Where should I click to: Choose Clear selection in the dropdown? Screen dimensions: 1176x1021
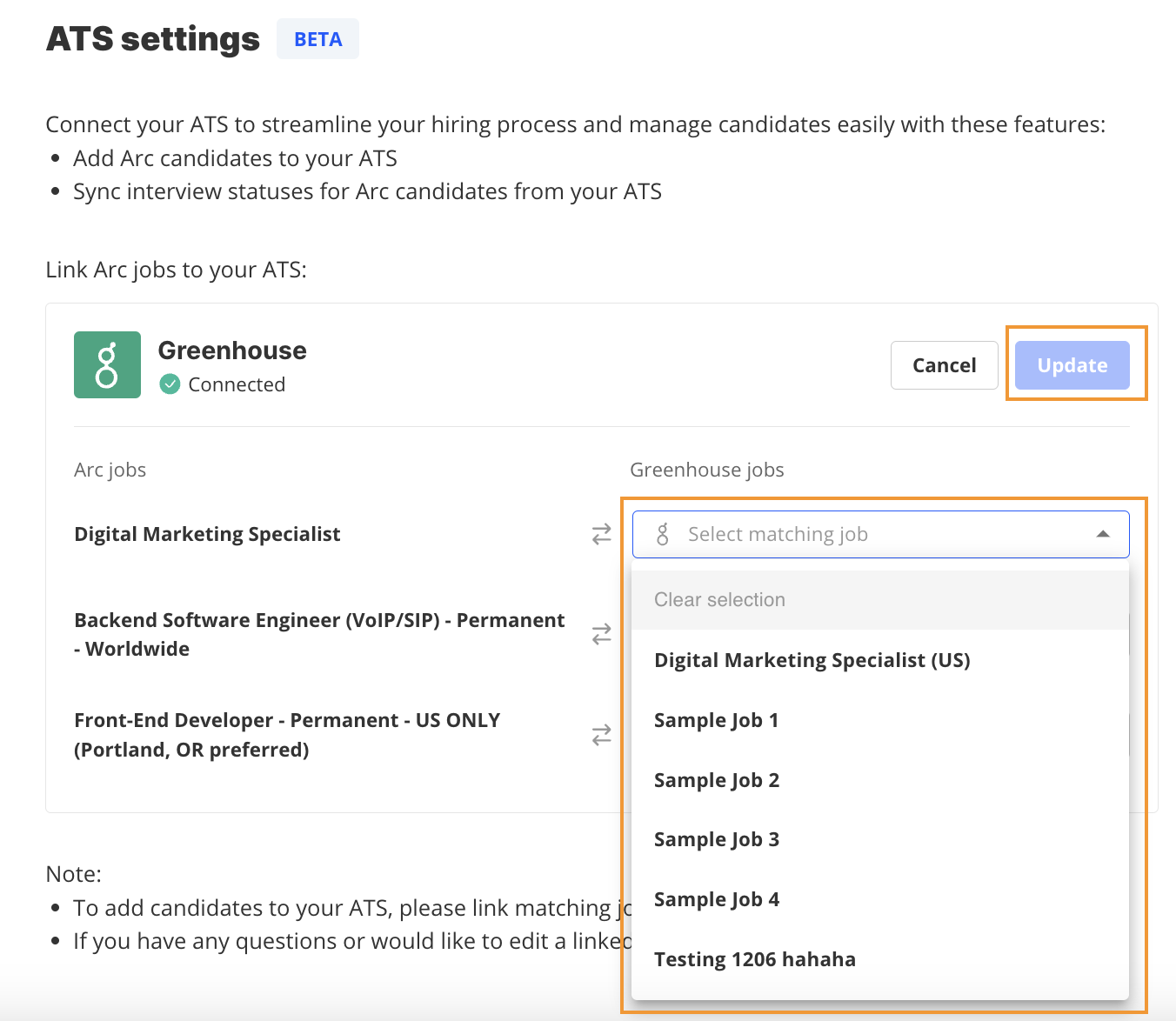pos(880,600)
